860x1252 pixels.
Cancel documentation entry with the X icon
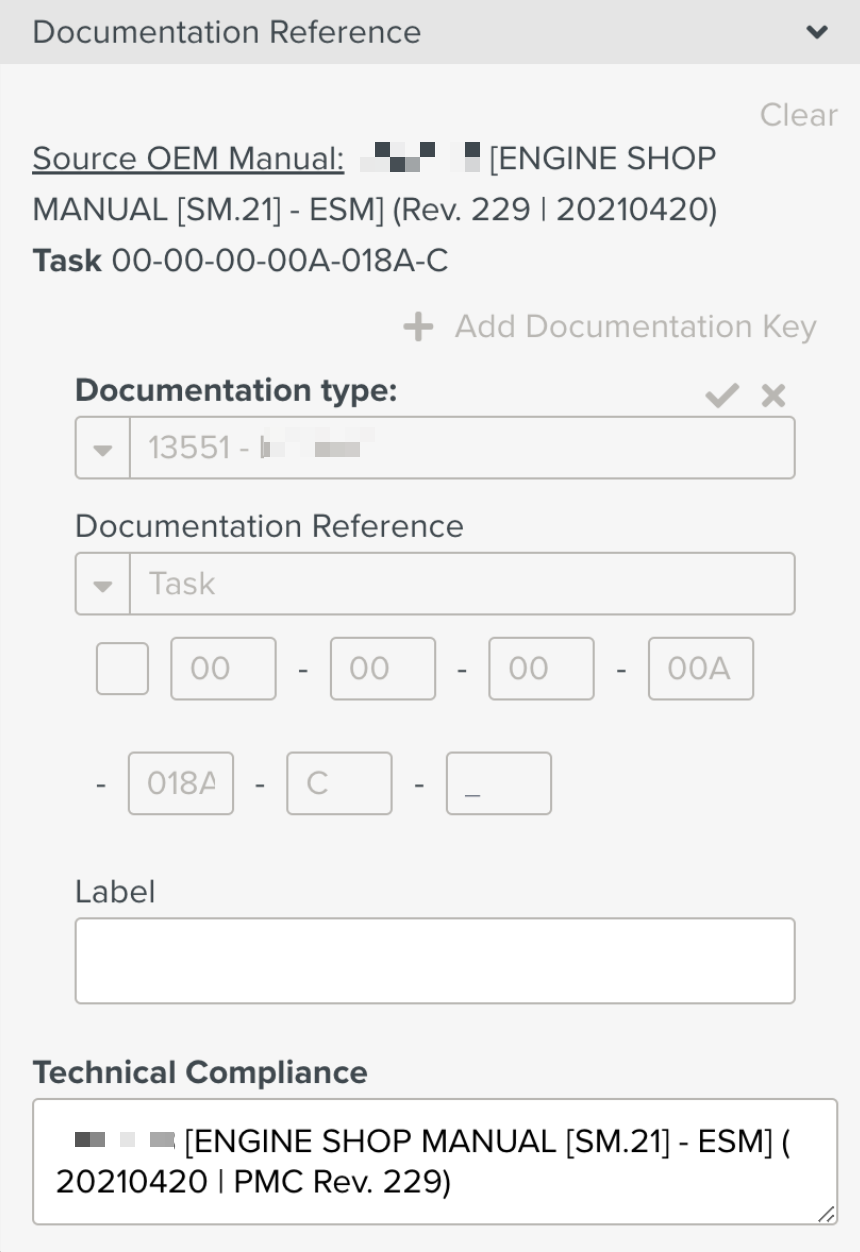[773, 396]
